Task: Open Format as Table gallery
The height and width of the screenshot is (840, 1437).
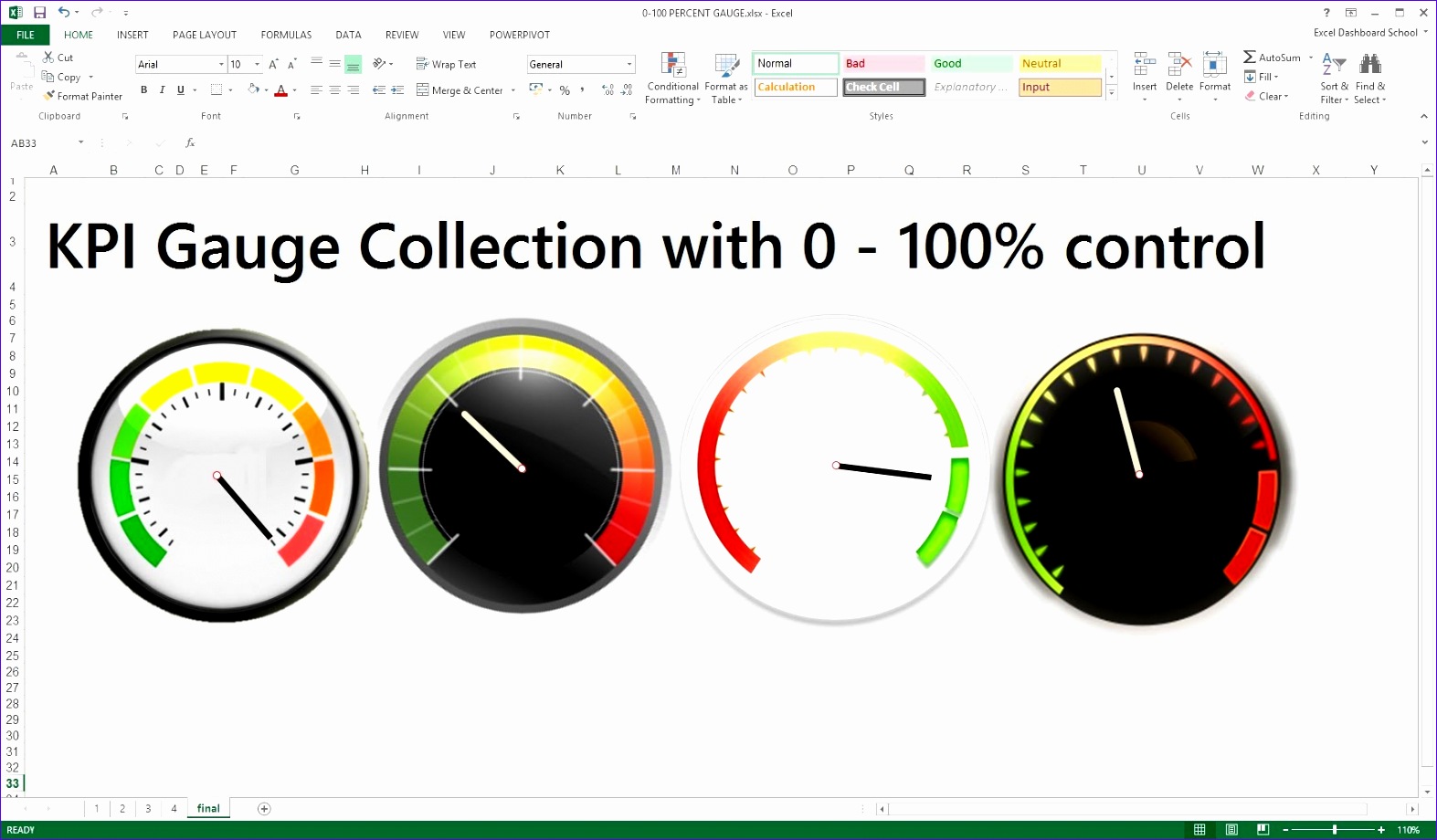Action: coord(726,79)
